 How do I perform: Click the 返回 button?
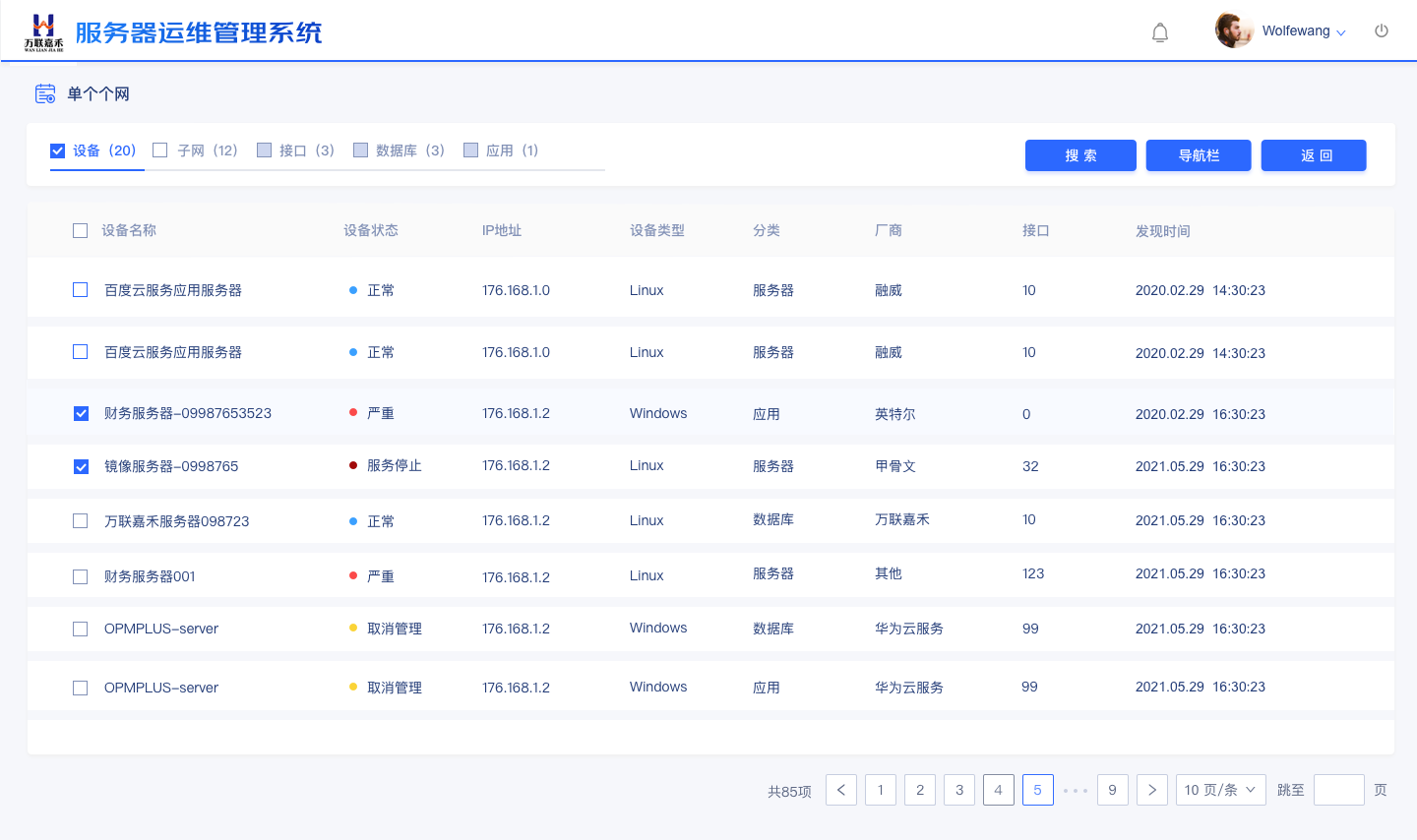tap(1314, 155)
